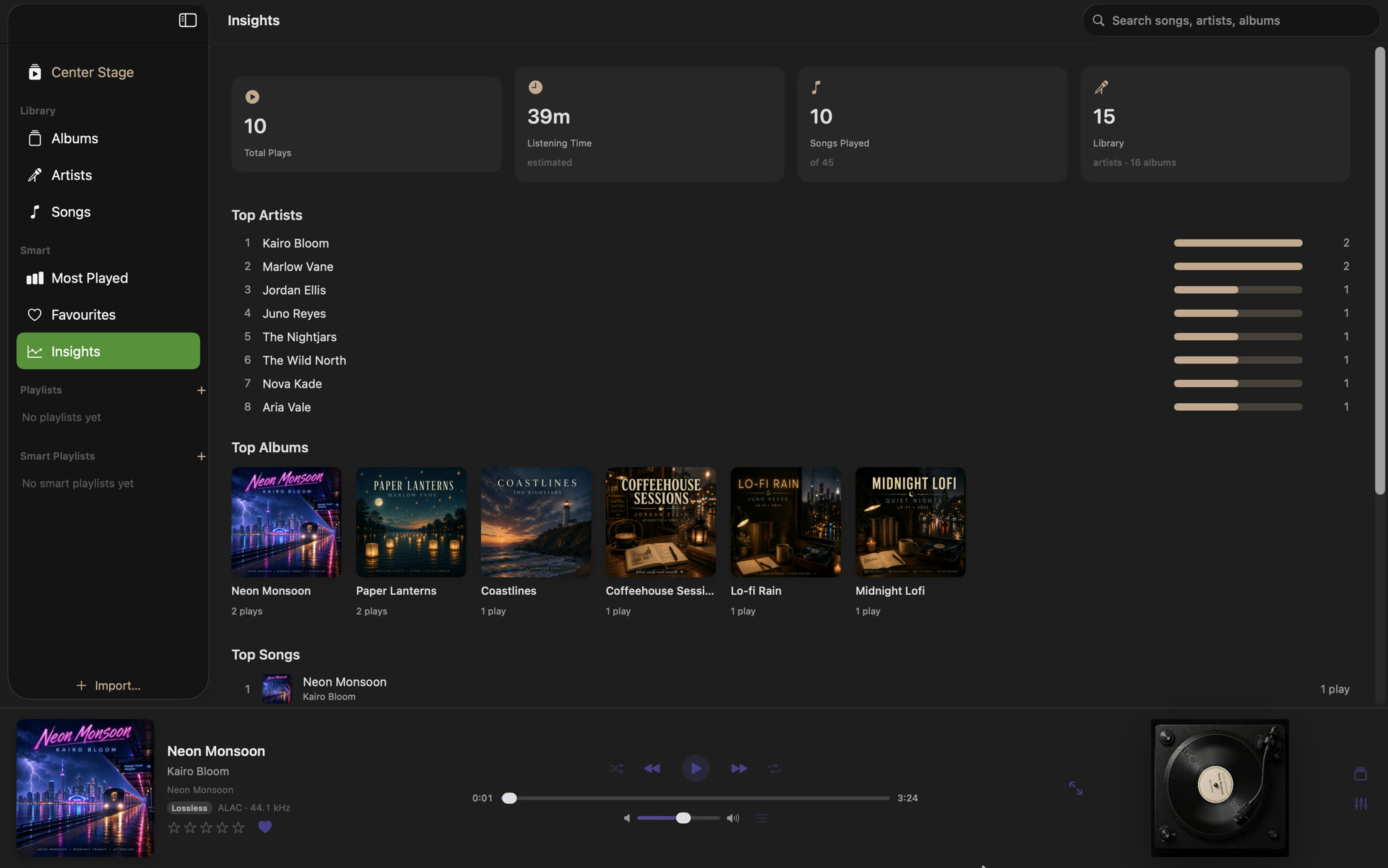Open equalizer sliders icon

1361,804
